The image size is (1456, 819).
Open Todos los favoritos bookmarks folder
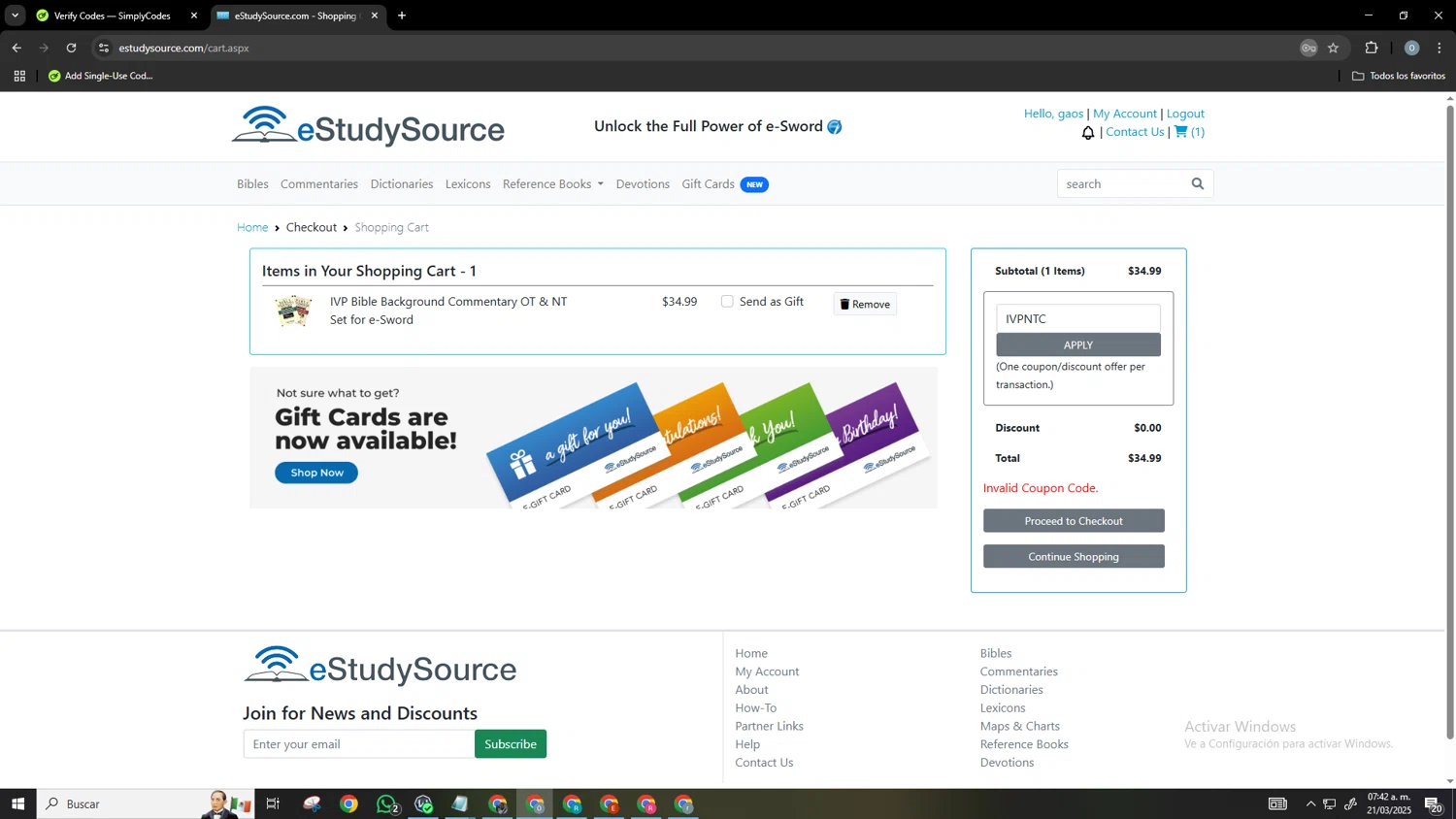[1399, 76]
